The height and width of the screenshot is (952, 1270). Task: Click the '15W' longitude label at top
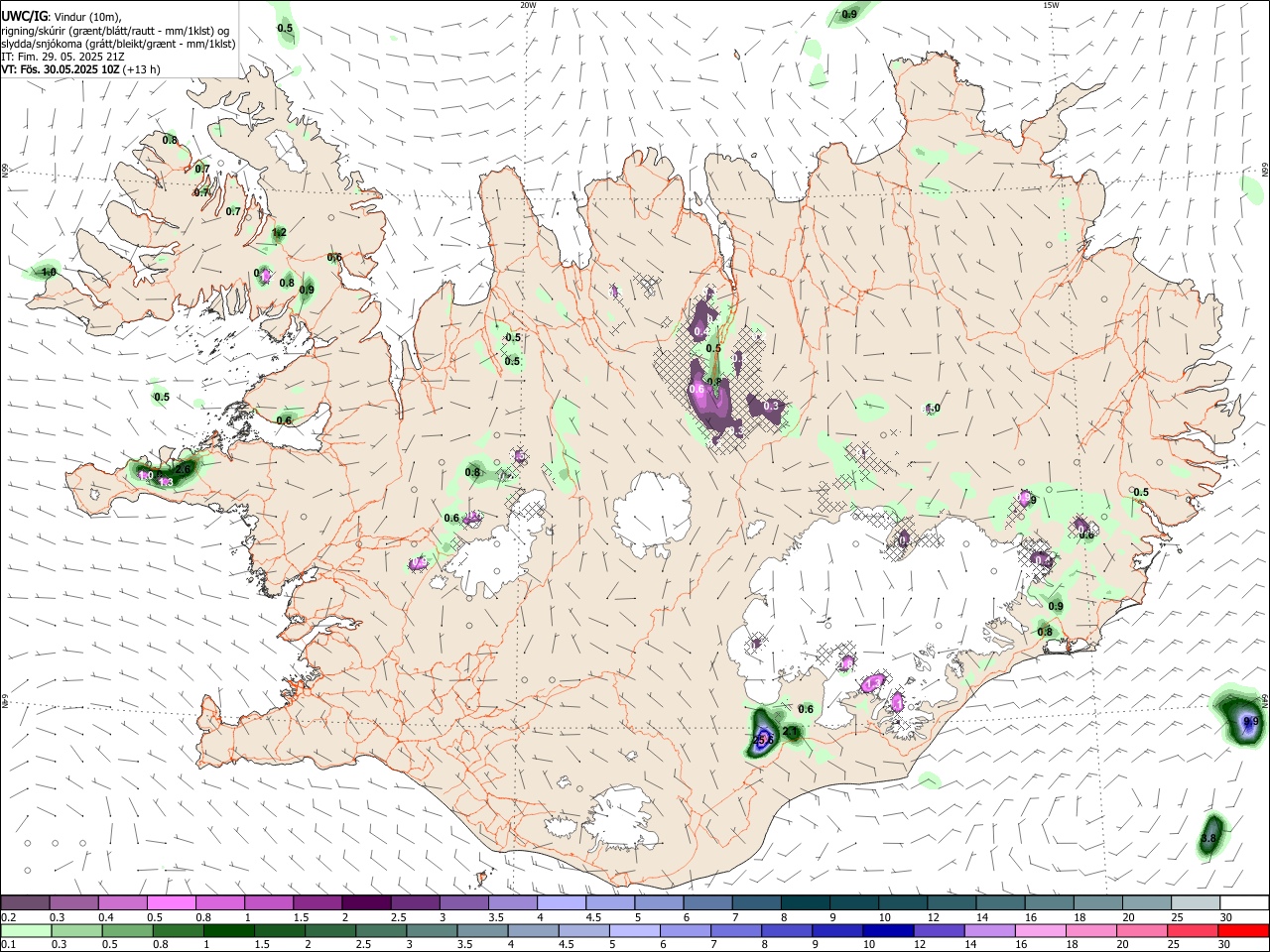point(1051,5)
